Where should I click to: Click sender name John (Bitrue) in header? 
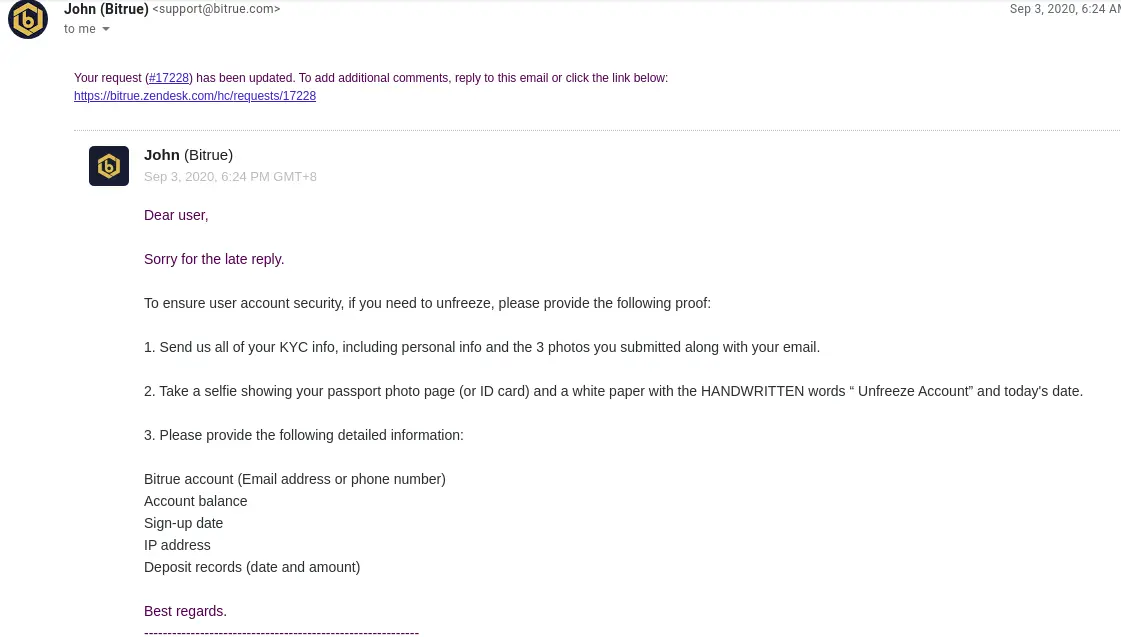click(x=106, y=9)
